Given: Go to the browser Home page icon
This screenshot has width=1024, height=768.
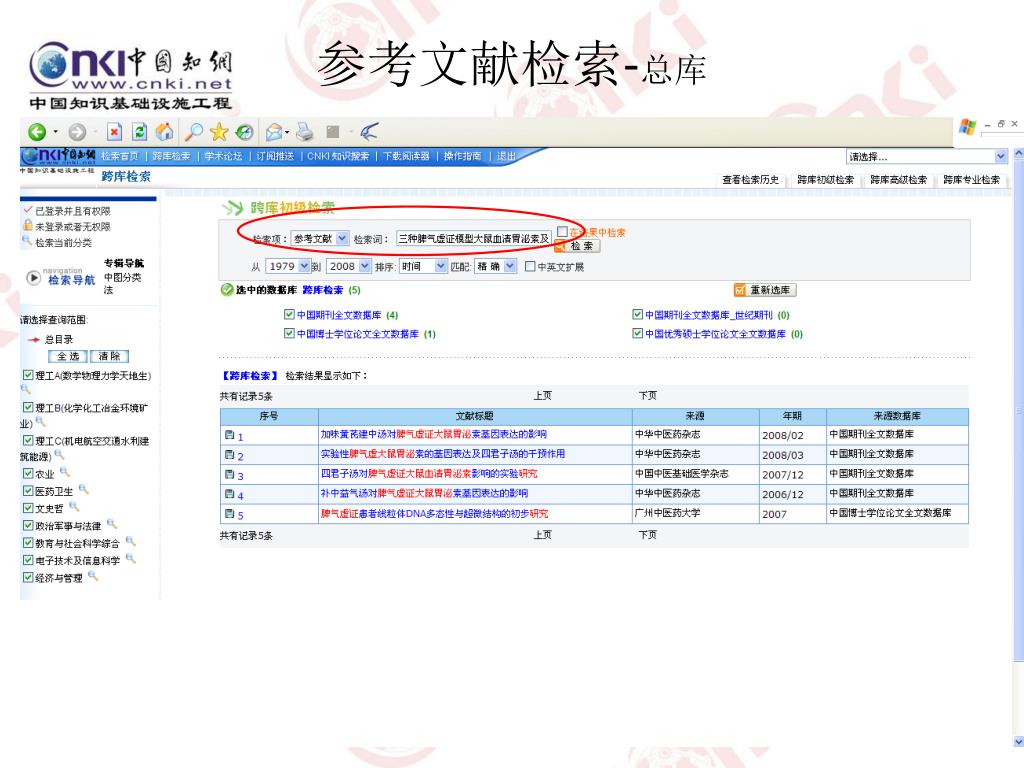Looking at the screenshot, I should tap(165, 132).
